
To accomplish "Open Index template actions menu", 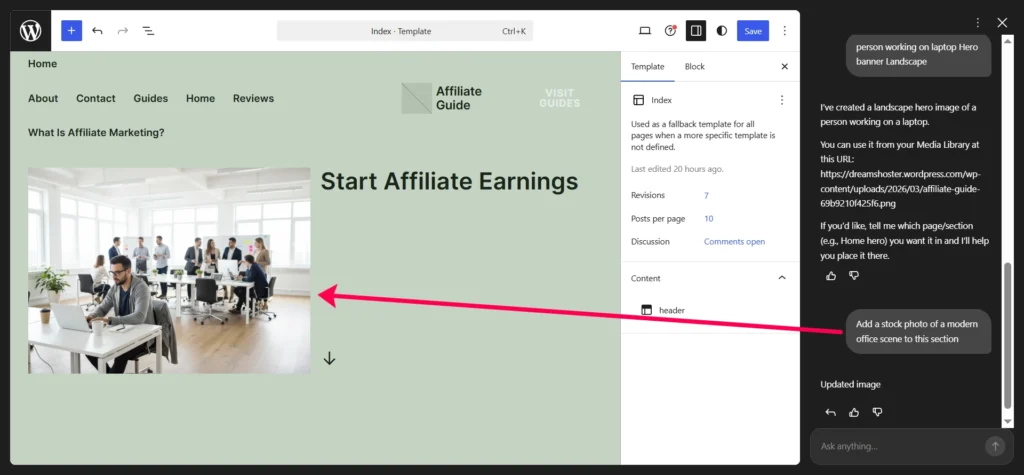I will 782,100.
